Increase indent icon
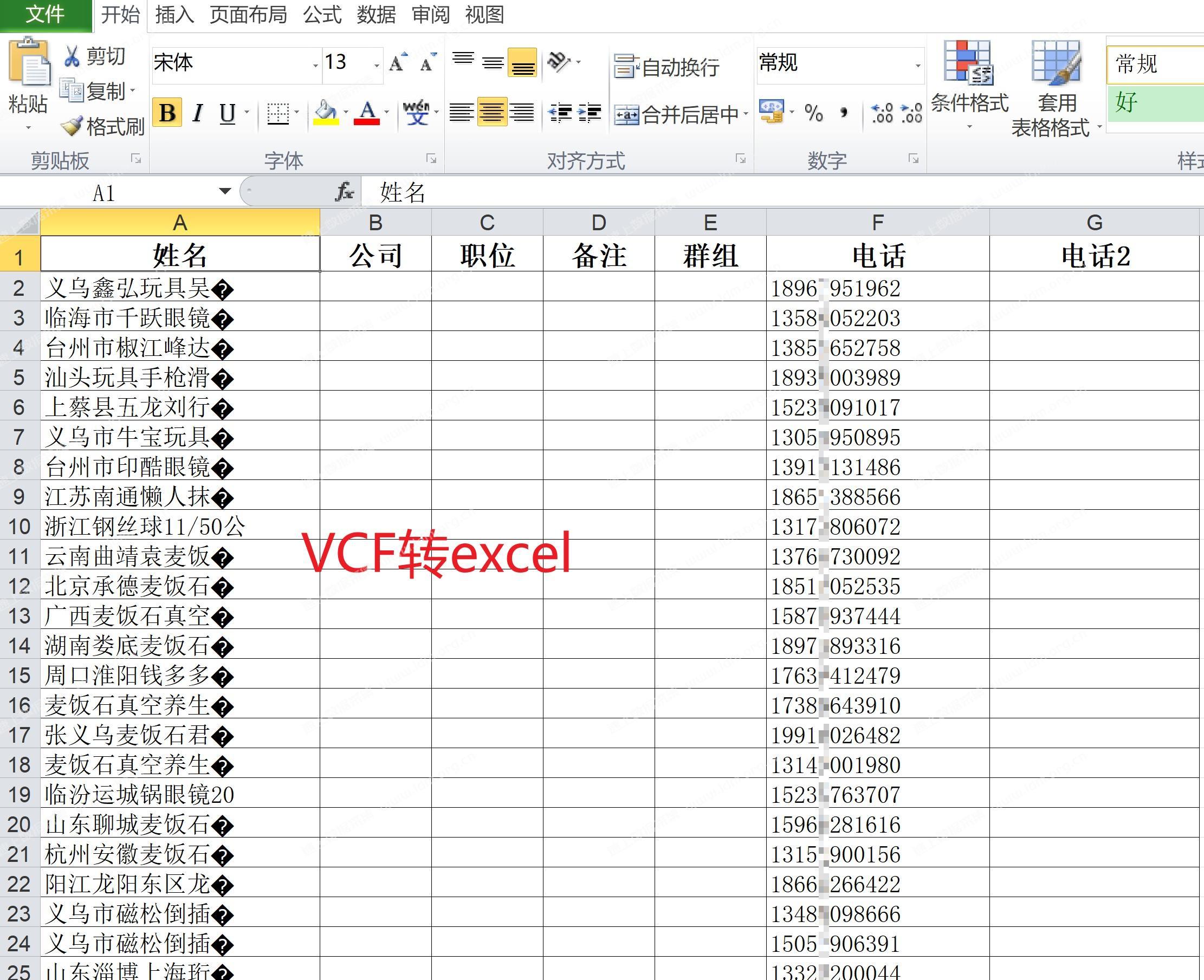This screenshot has width=1204, height=980. (x=590, y=113)
